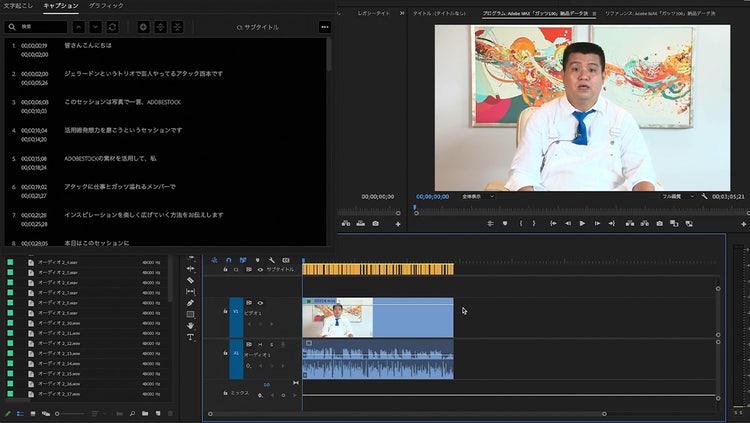Screen dimensions: 750x423
Task: Open the zoom level dropdown in program monitor
Action: [x=478, y=196]
